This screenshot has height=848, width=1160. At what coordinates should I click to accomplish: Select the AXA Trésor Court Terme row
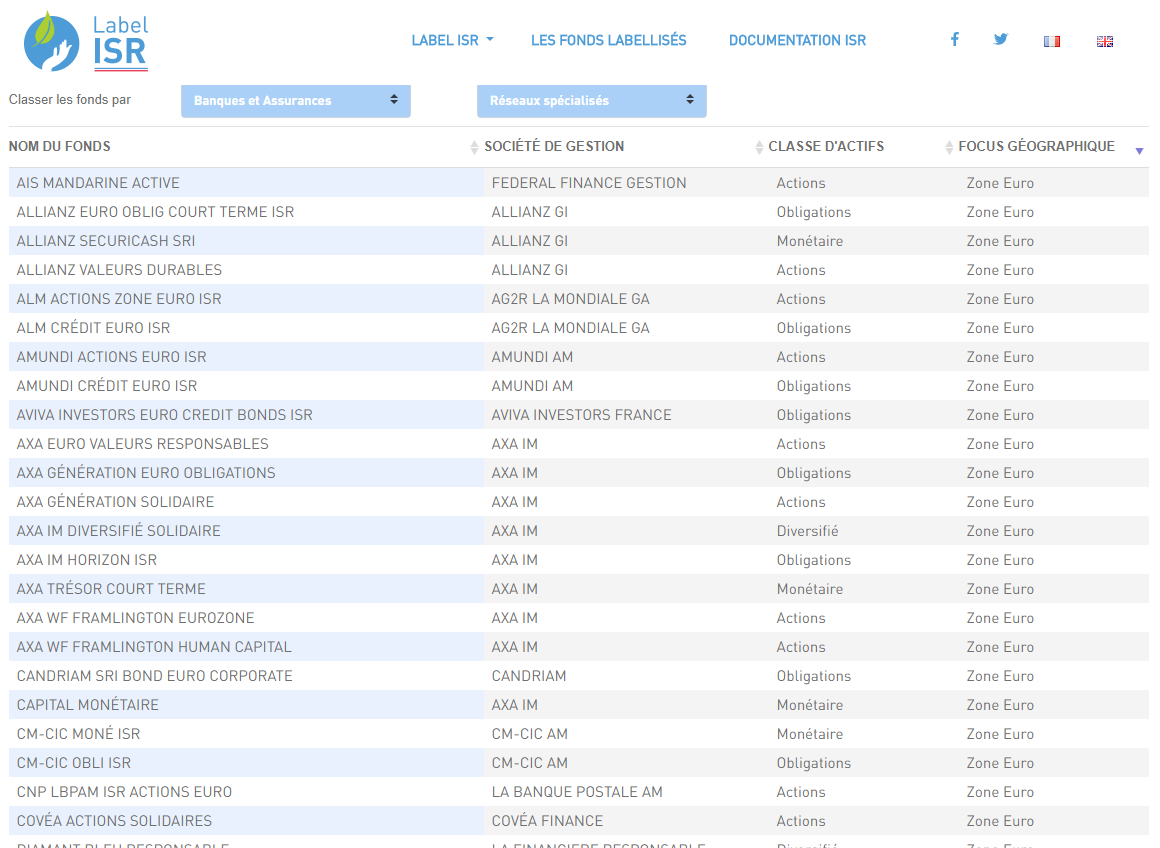coord(111,589)
